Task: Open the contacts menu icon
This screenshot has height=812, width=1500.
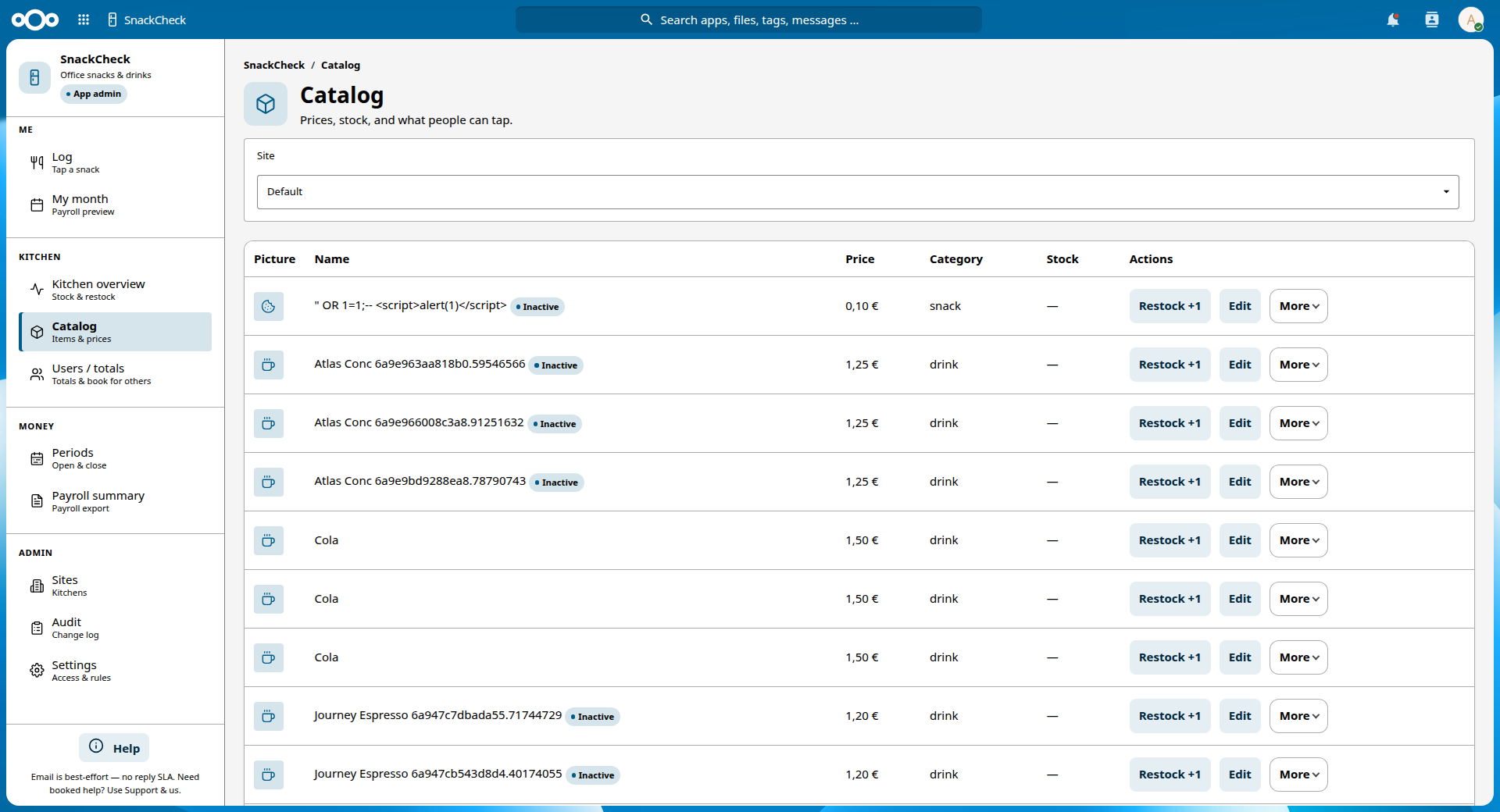Action: point(1432,20)
